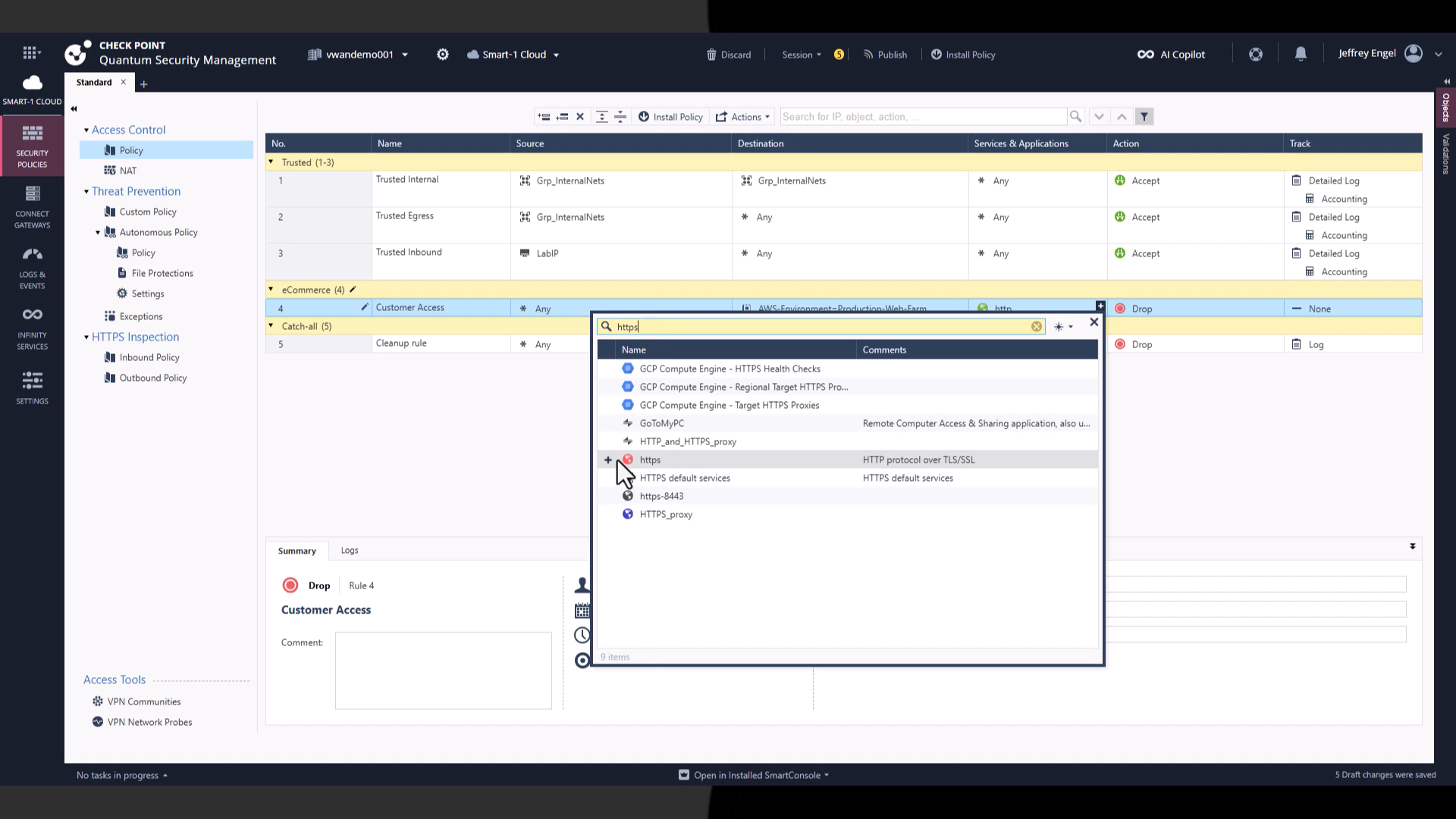Screen dimensions: 1456x819
Task: Open the Logs & Events sidebar section
Action: click(x=32, y=267)
